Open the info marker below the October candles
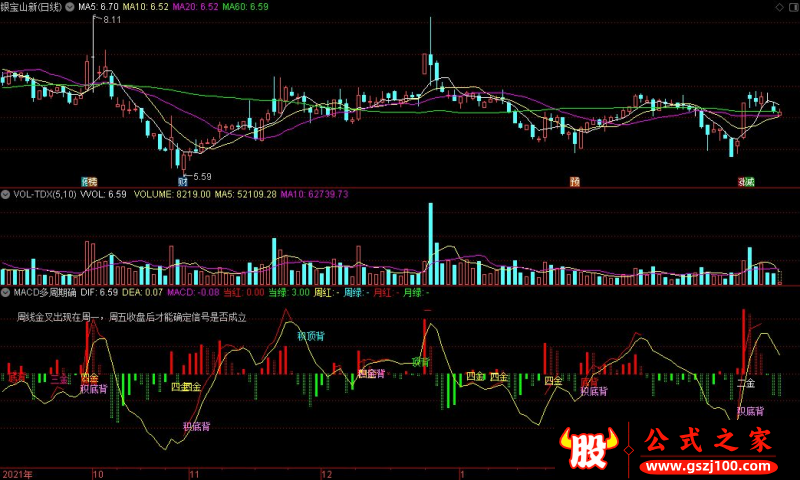This screenshot has width=800, height=480. pos(89,182)
